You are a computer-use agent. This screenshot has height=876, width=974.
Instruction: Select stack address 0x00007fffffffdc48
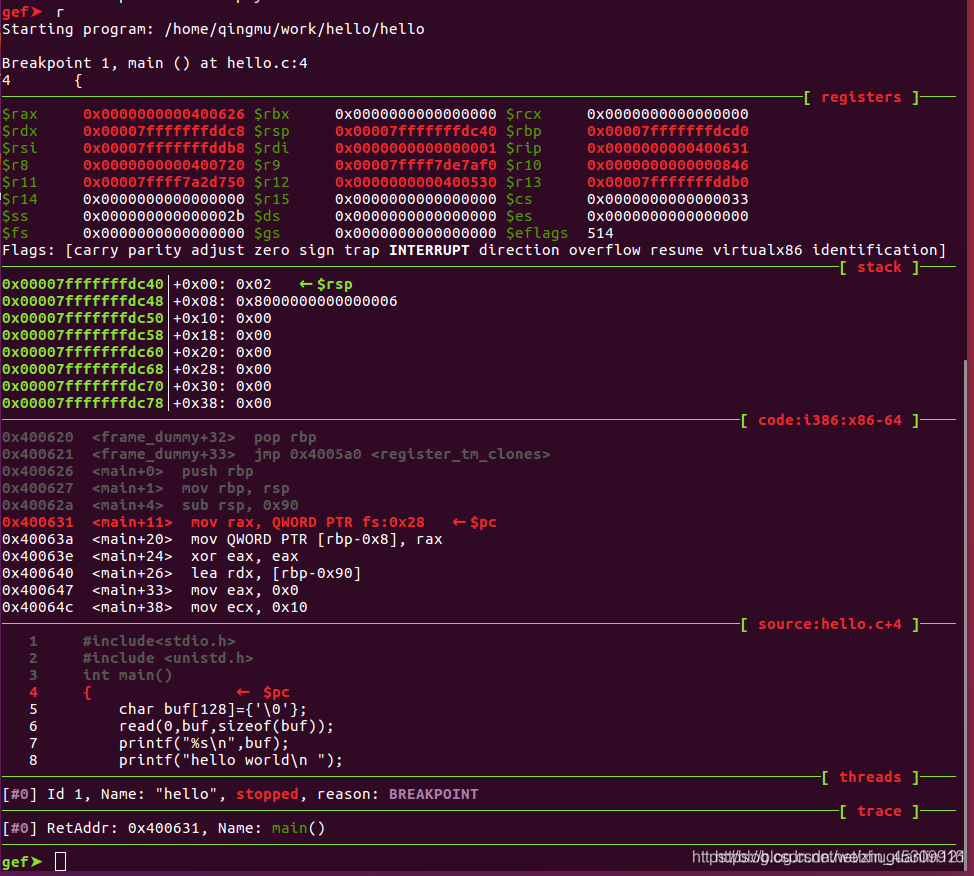[83, 301]
